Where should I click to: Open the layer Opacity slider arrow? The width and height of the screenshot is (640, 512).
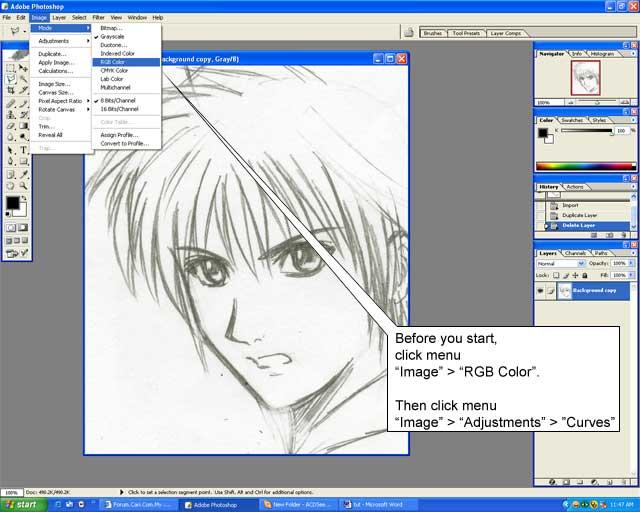click(x=631, y=263)
